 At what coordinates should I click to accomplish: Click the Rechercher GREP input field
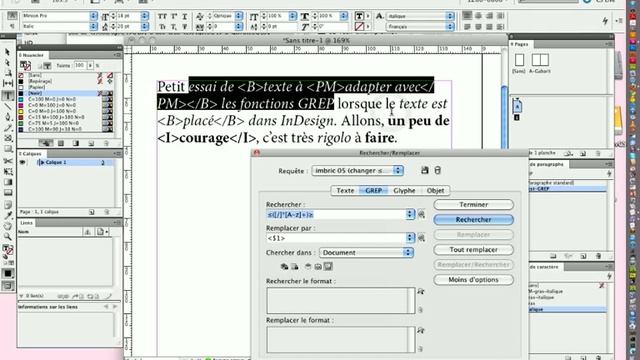pyautogui.click(x=336, y=214)
